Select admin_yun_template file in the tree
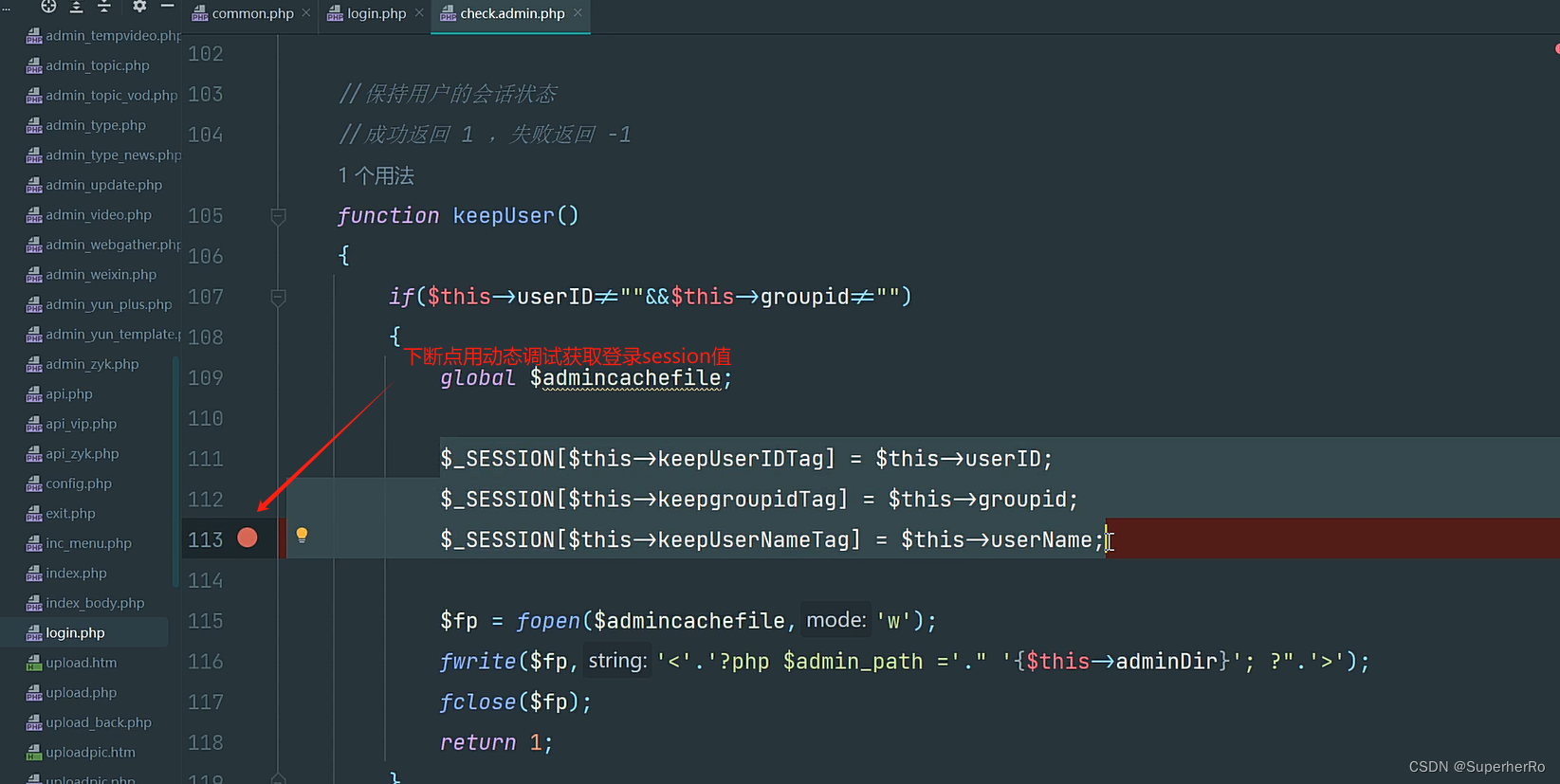Image resolution: width=1560 pixels, height=784 pixels. [x=102, y=335]
